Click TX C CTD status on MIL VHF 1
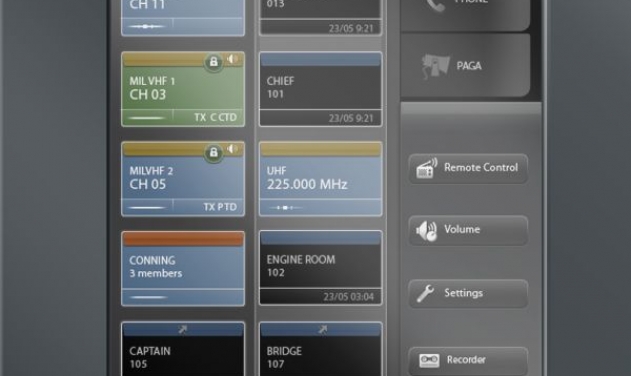Image resolution: width=631 pixels, height=376 pixels. click(215, 117)
